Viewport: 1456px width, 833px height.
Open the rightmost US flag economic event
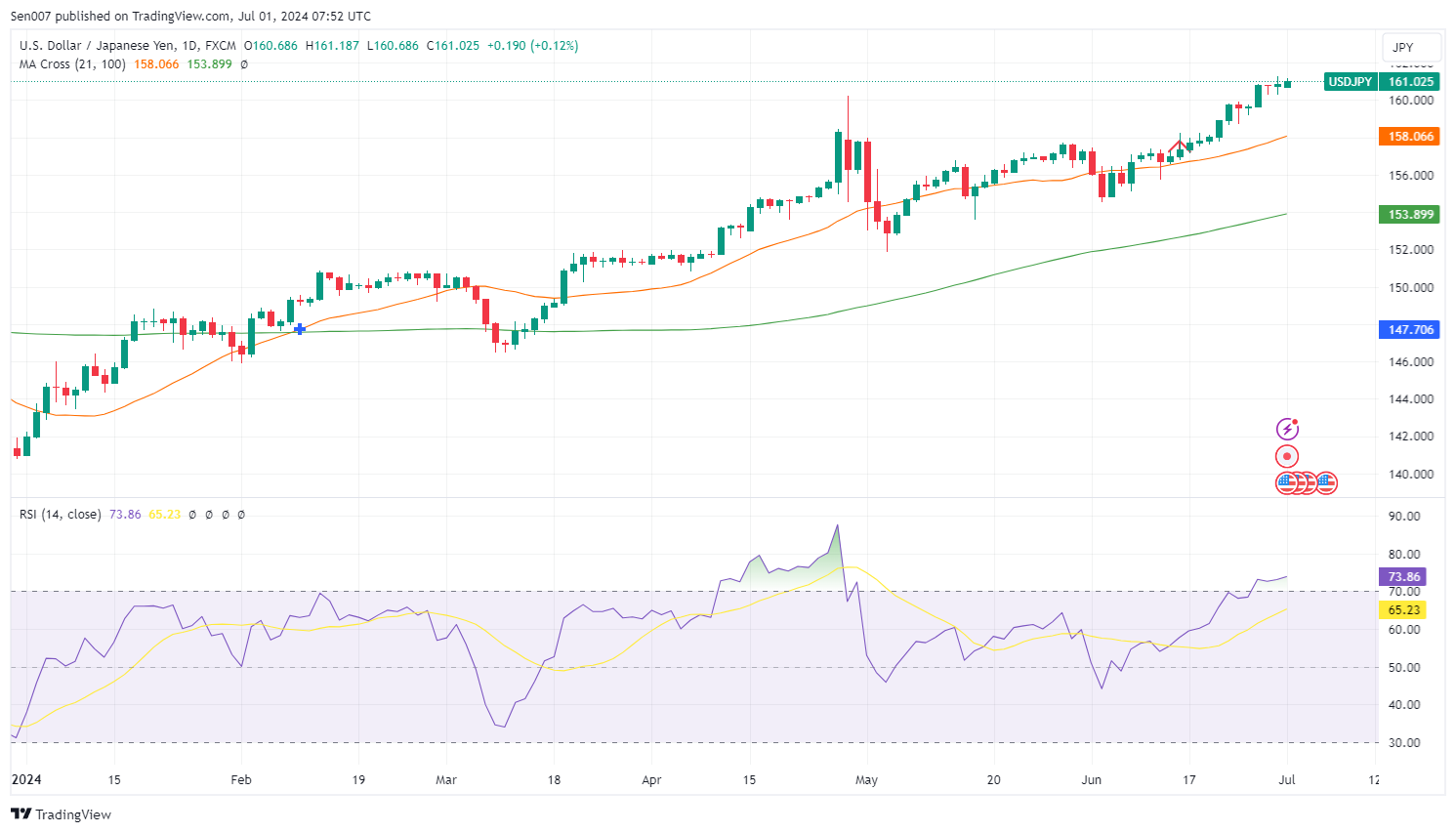1325,482
